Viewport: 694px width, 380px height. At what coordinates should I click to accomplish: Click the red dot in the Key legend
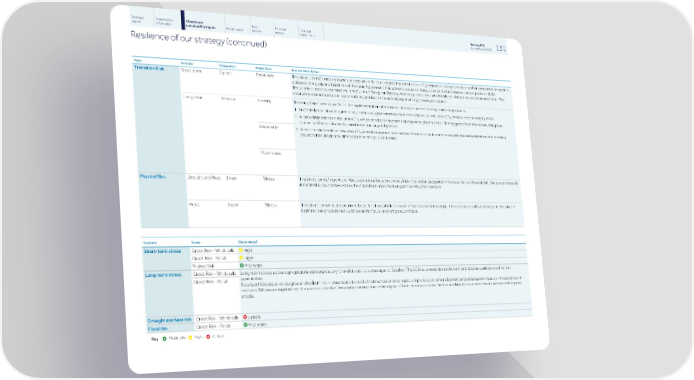pos(208,337)
